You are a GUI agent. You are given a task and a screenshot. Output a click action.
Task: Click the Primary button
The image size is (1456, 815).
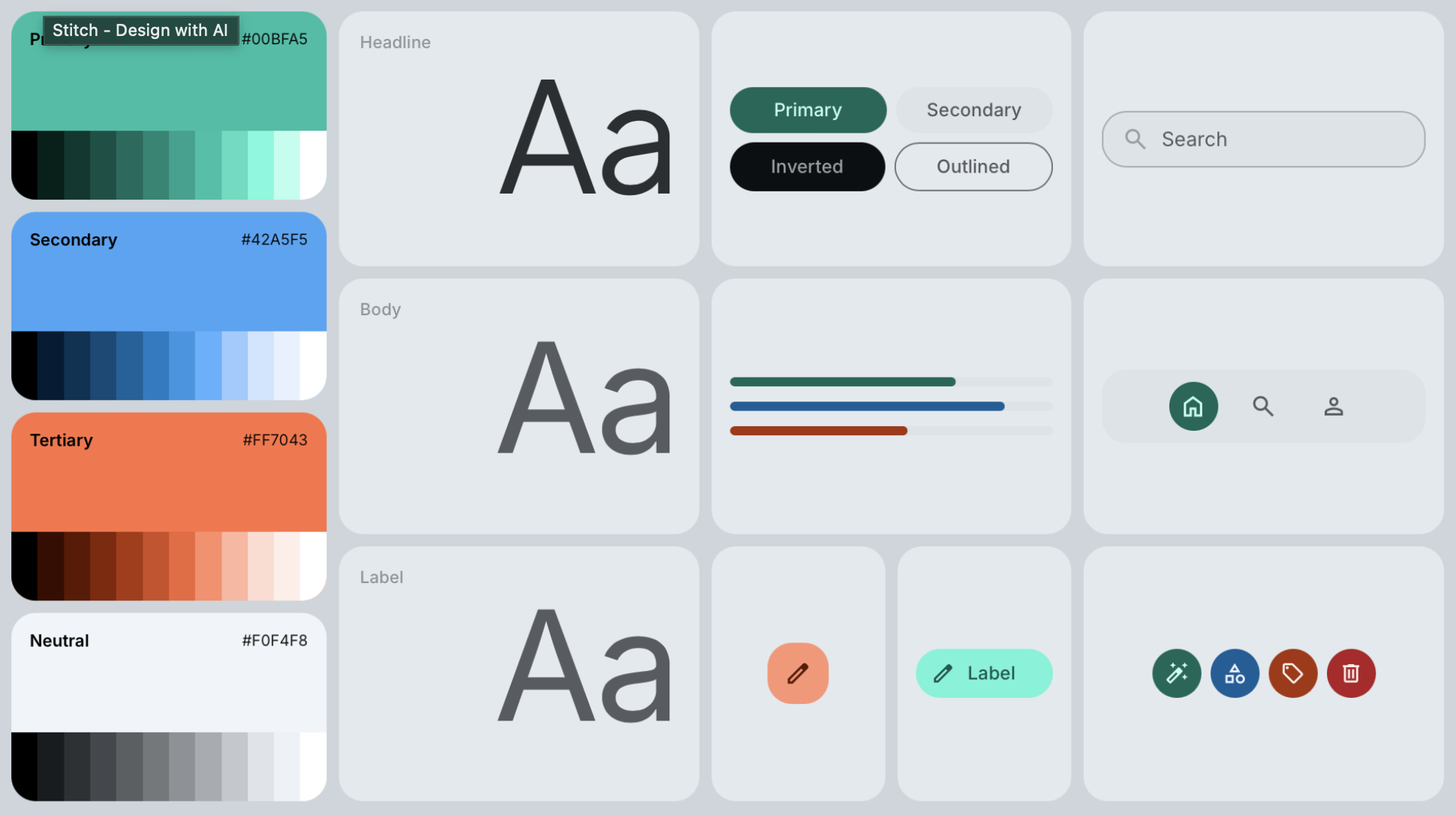pos(808,110)
